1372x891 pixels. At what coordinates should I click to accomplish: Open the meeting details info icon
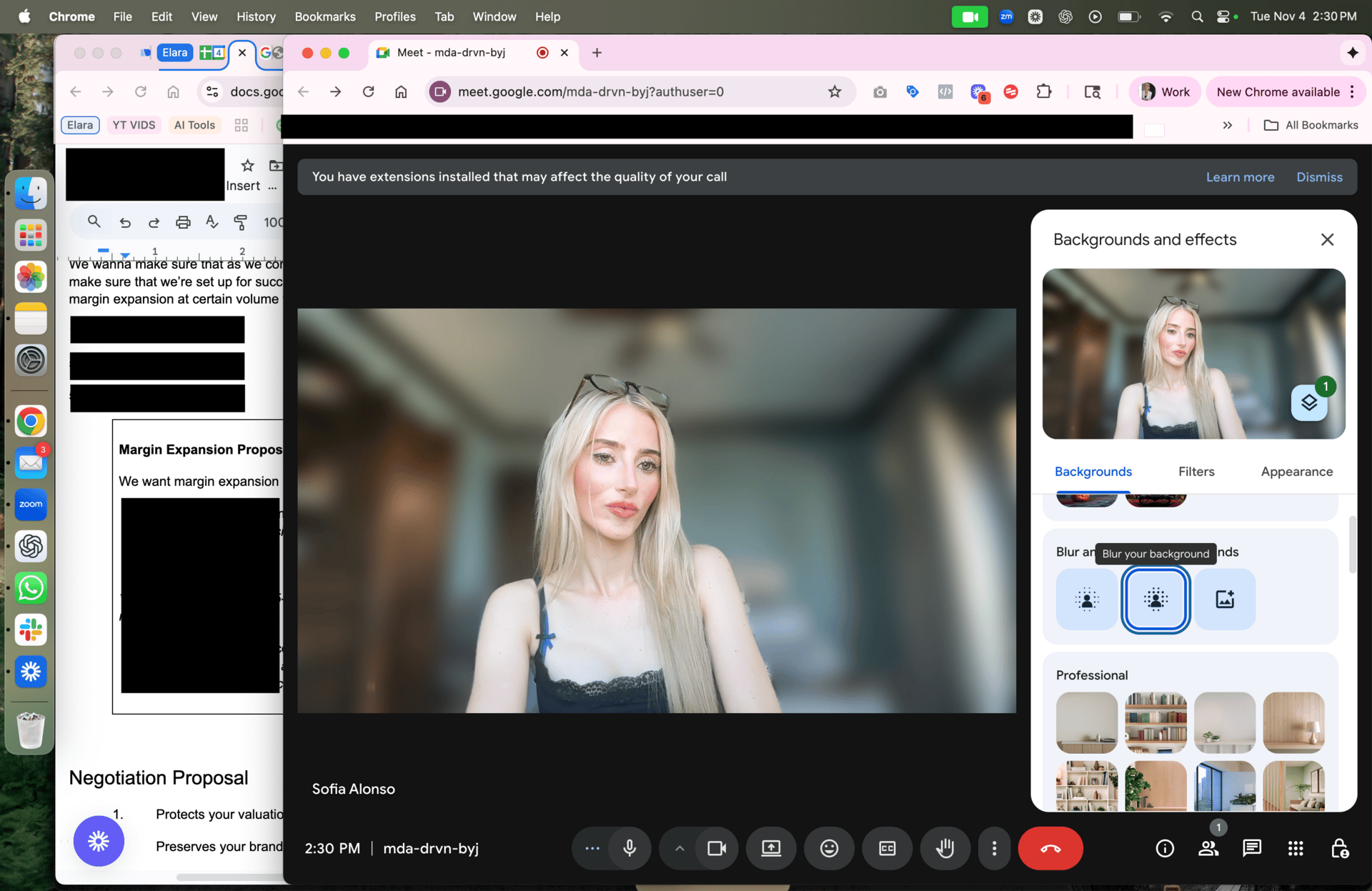pos(1165,848)
